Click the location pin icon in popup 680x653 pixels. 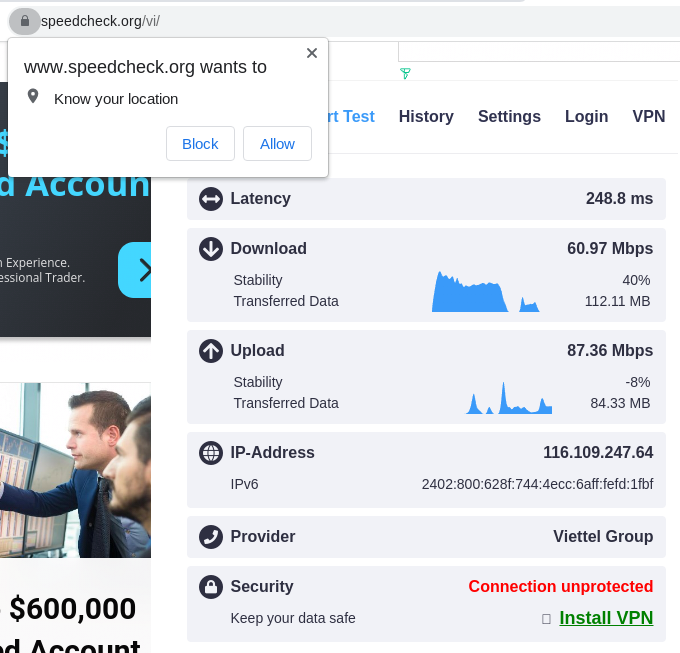coord(33,97)
